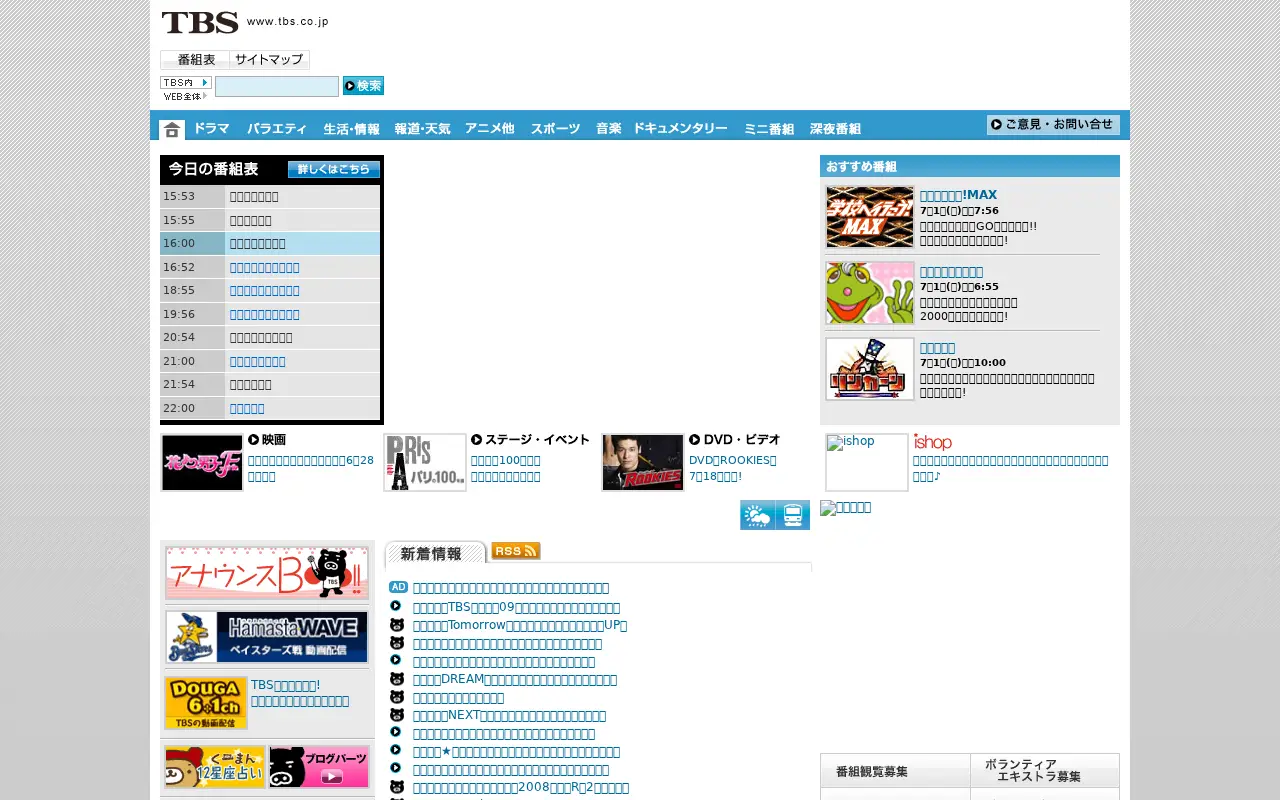The height and width of the screenshot is (800, 1280).
Task: Open the Hamasta WAVE banner
Action: [x=267, y=637]
